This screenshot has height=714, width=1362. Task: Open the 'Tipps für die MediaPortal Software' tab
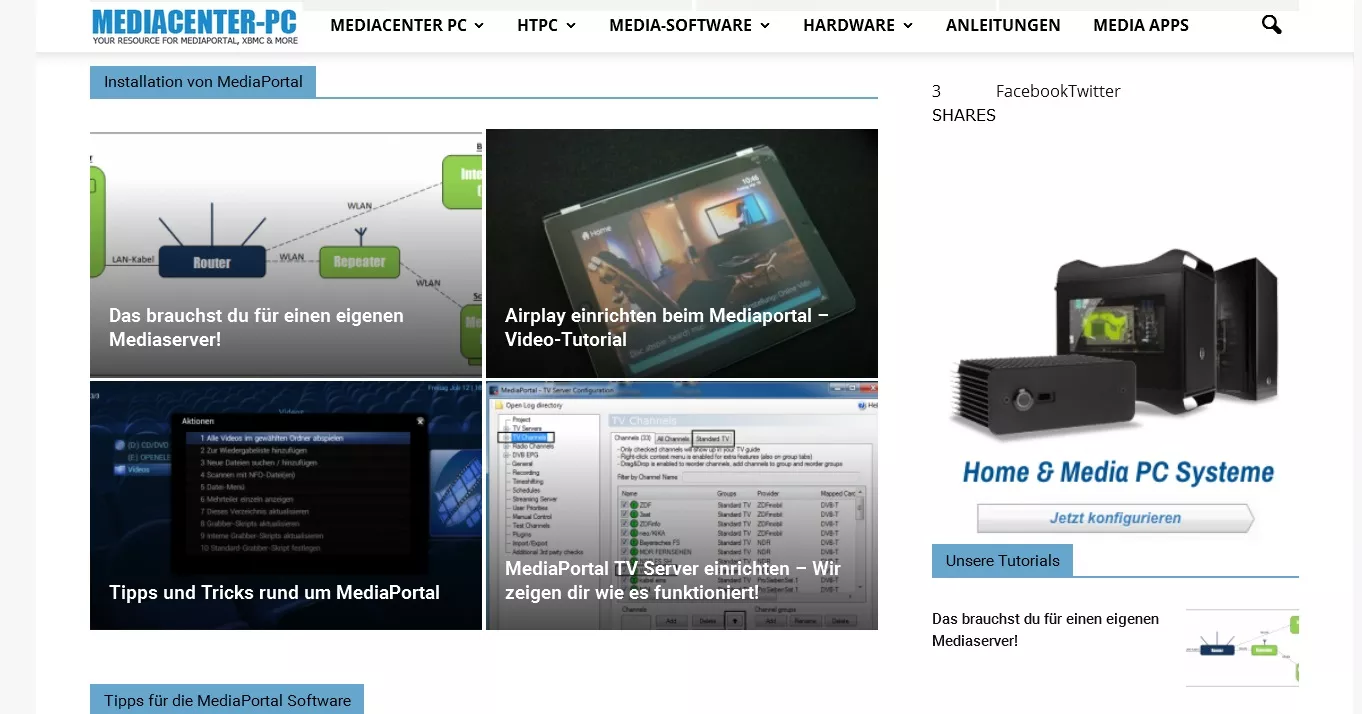pos(227,699)
